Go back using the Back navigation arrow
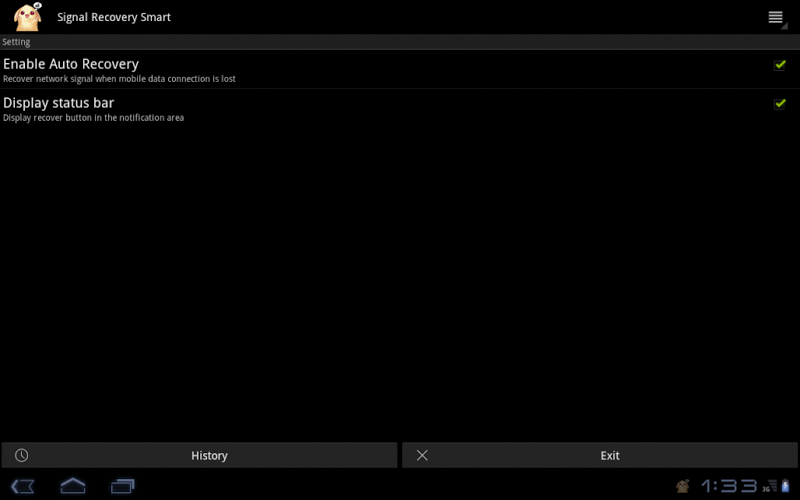The height and width of the screenshot is (500, 800). pos(22,486)
